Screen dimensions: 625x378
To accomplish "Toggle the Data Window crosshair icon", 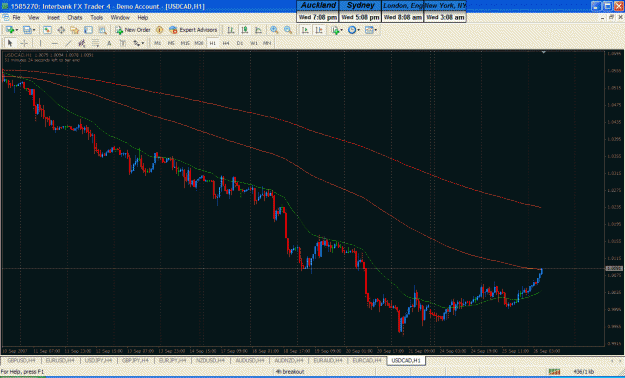I will pos(61,30).
